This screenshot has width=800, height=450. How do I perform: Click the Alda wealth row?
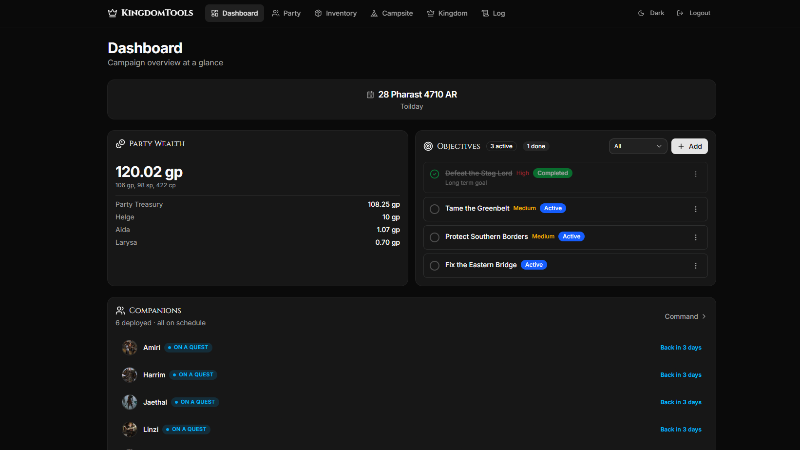[258, 230]
